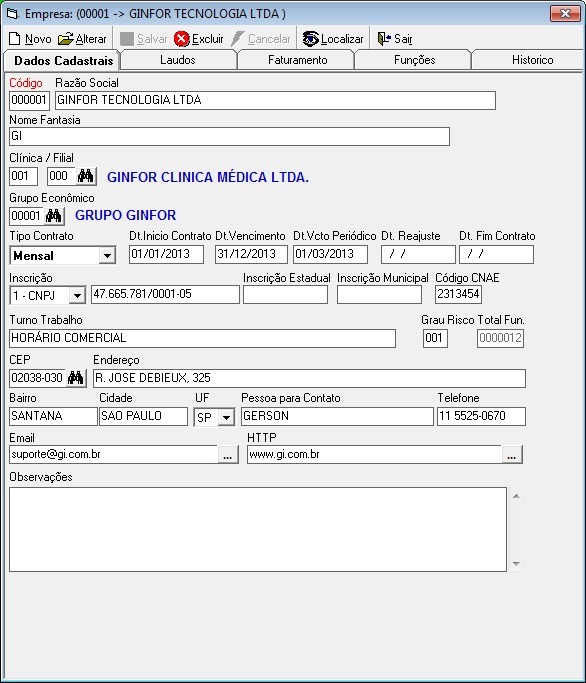Click the Endereço address field
This screenshot has height=683, width=586.
309,378
